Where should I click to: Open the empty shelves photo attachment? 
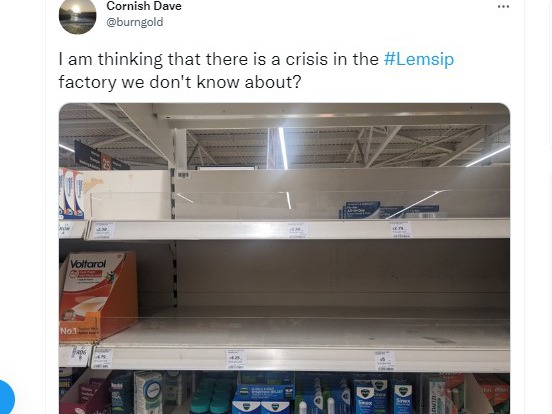click(x=284, y=258)
